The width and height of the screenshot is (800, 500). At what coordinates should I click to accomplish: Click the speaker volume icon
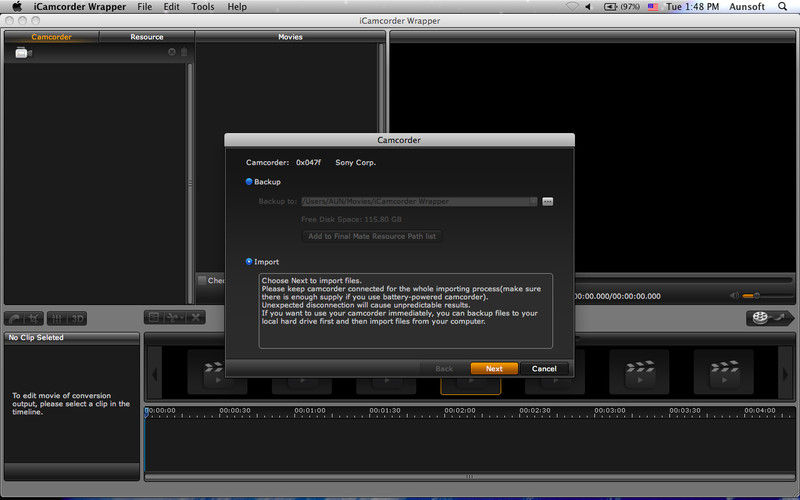[x=734, y=296]
